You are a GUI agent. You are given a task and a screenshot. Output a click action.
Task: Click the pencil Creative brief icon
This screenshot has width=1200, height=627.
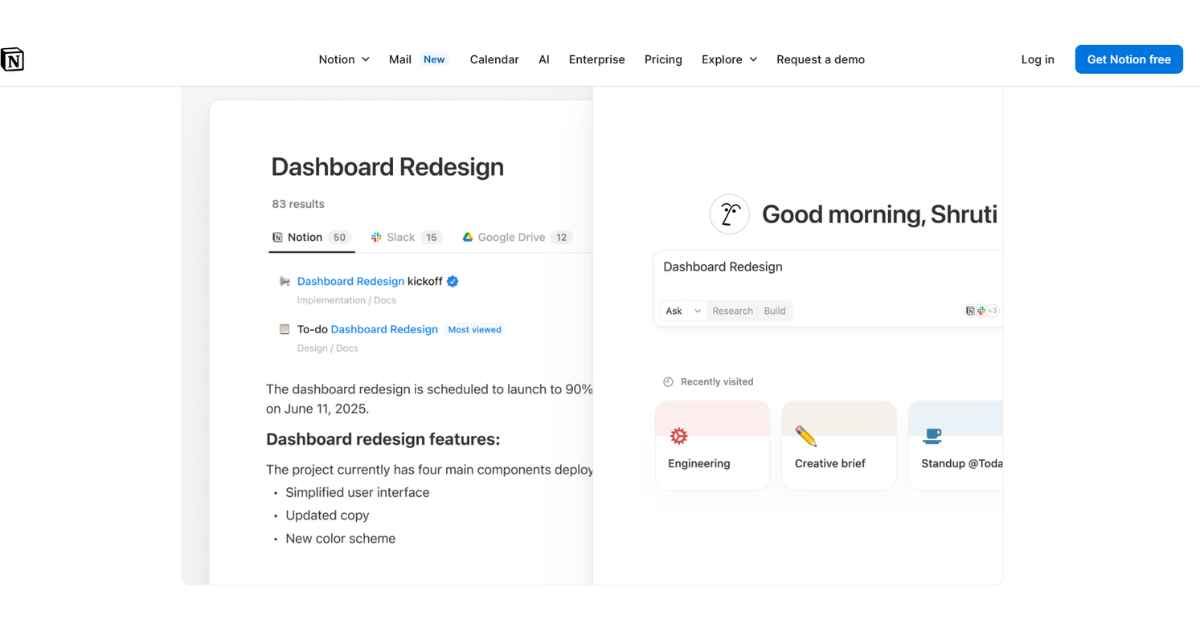click(x=806, y=435)
